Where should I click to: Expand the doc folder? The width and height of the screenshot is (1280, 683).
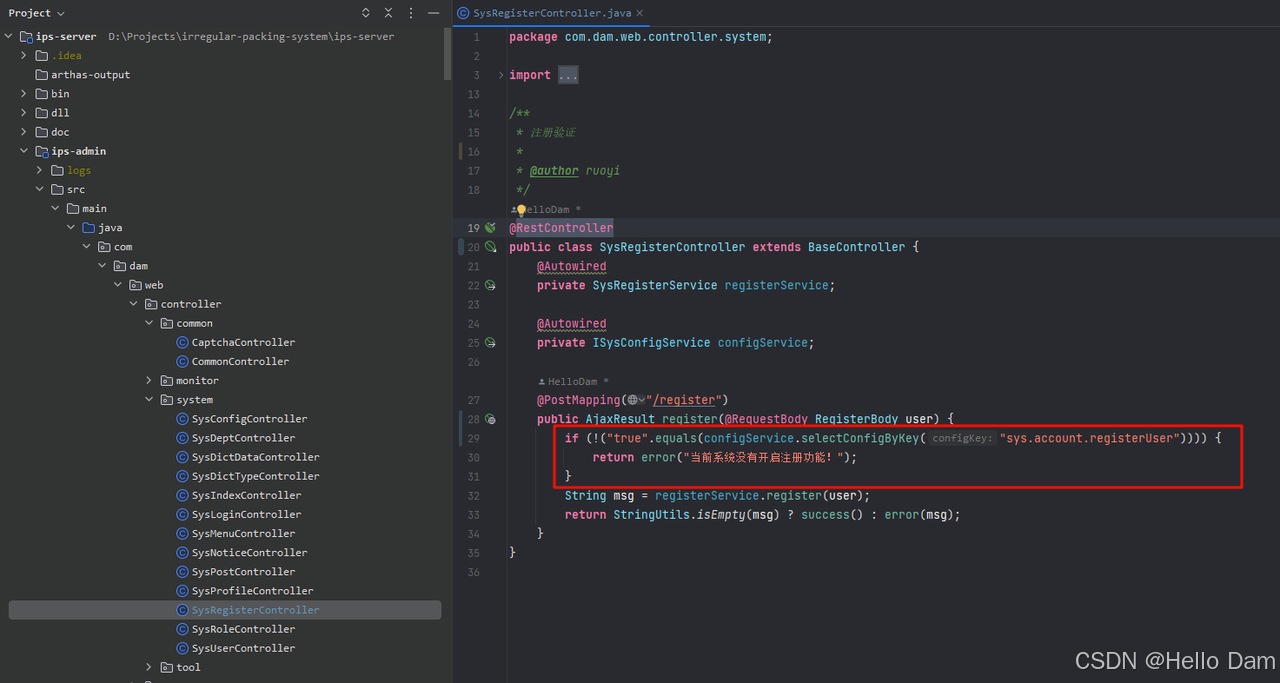(25, 132)
